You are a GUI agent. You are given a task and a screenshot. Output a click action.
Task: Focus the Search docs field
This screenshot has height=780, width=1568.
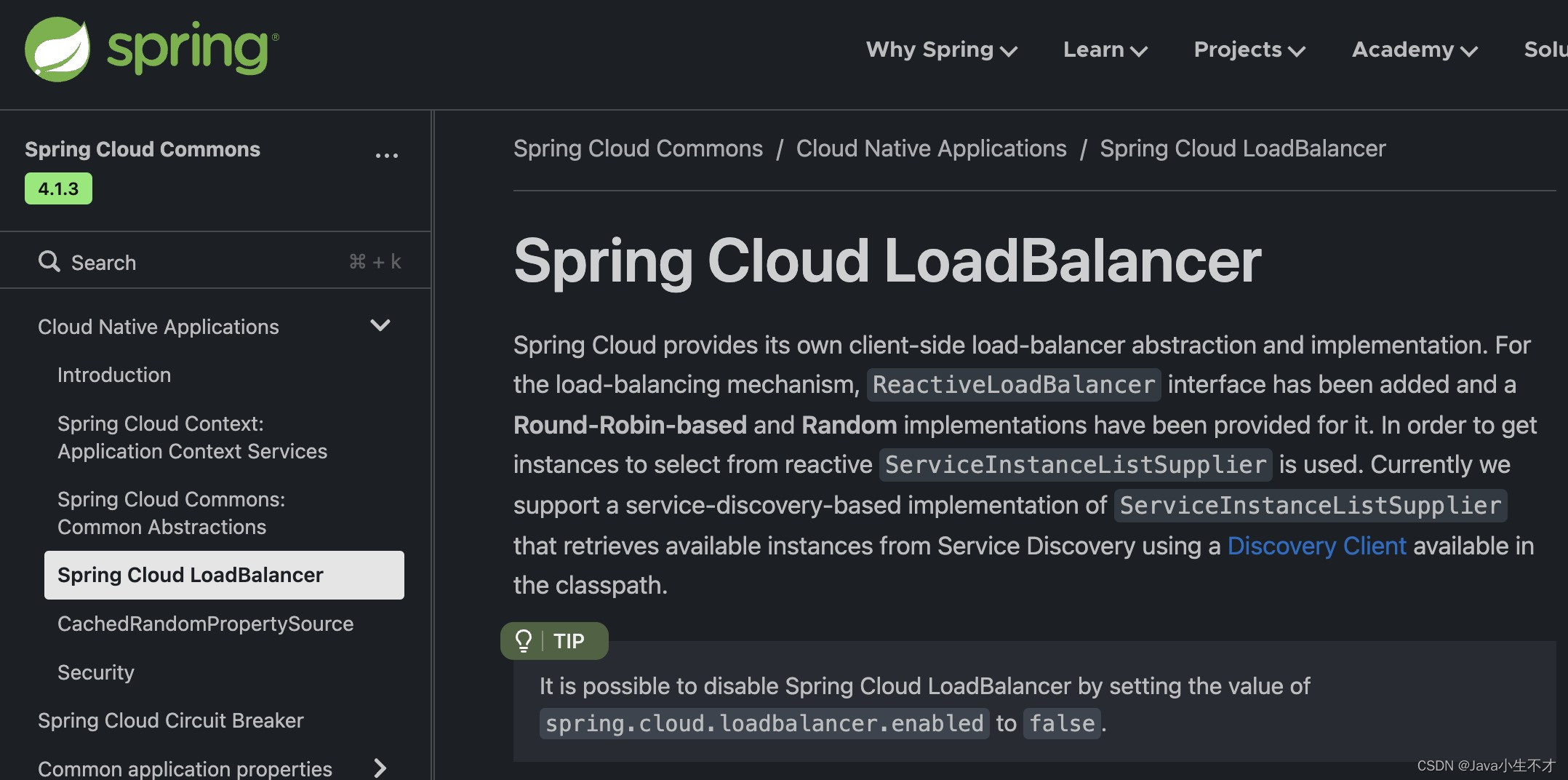(215, 261)
